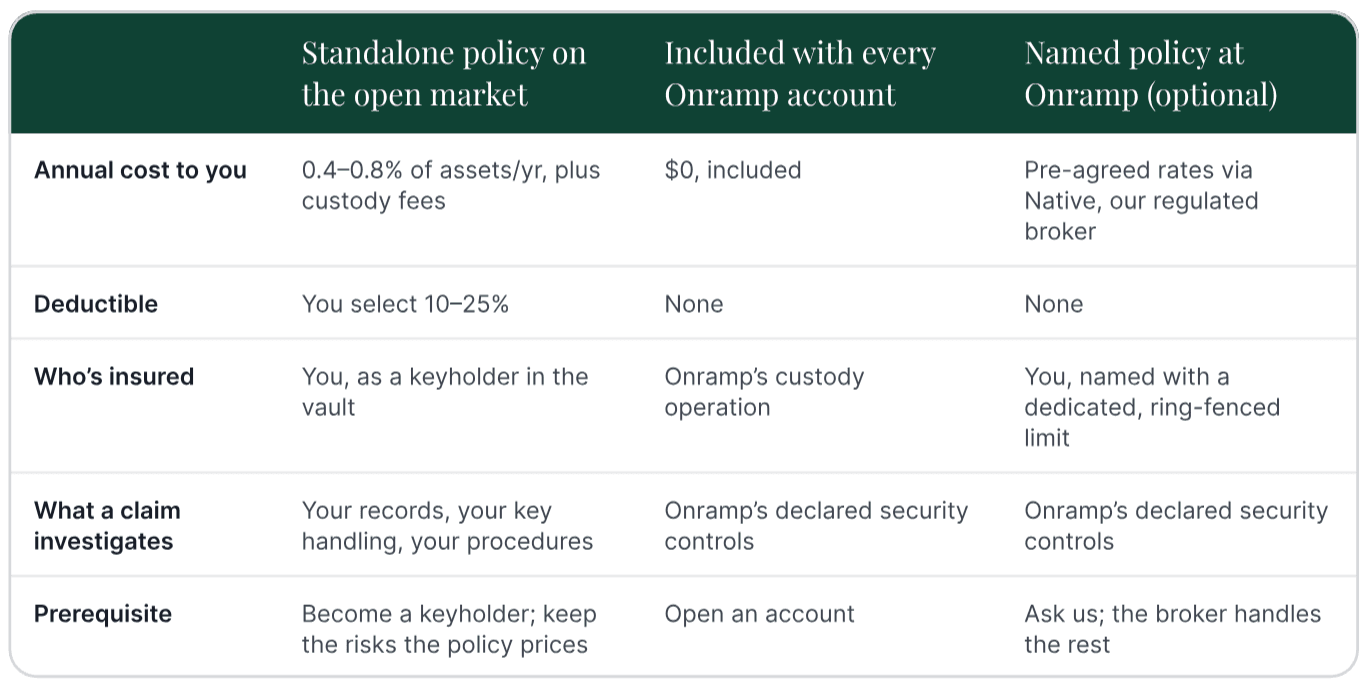
Task: Select the 'Included with every Onramp account' header
Action: pyautogui.click(x=800, y=73)
